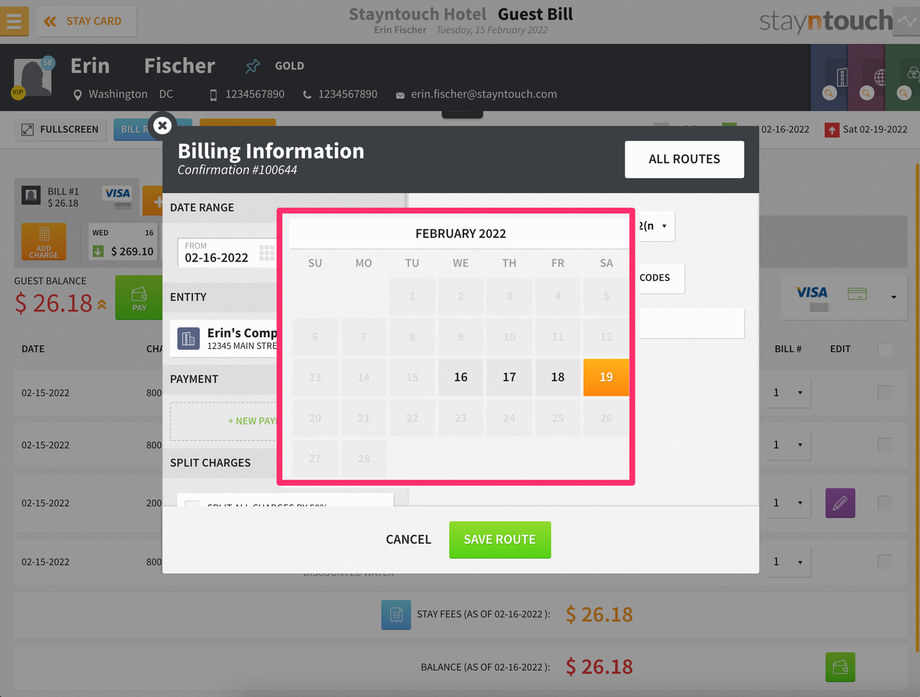Select February 18 in the calendar

coord(557,377)
